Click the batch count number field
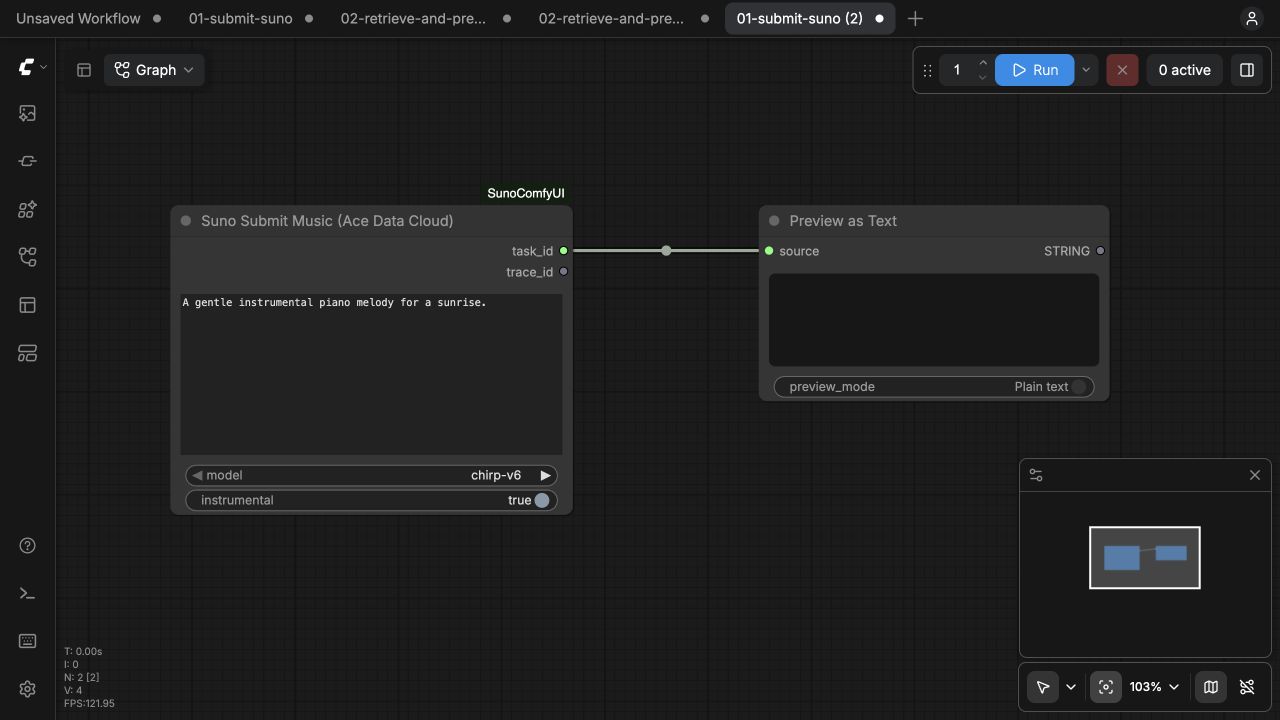The height and width of the screenshot is (720, 1280). 957,70
